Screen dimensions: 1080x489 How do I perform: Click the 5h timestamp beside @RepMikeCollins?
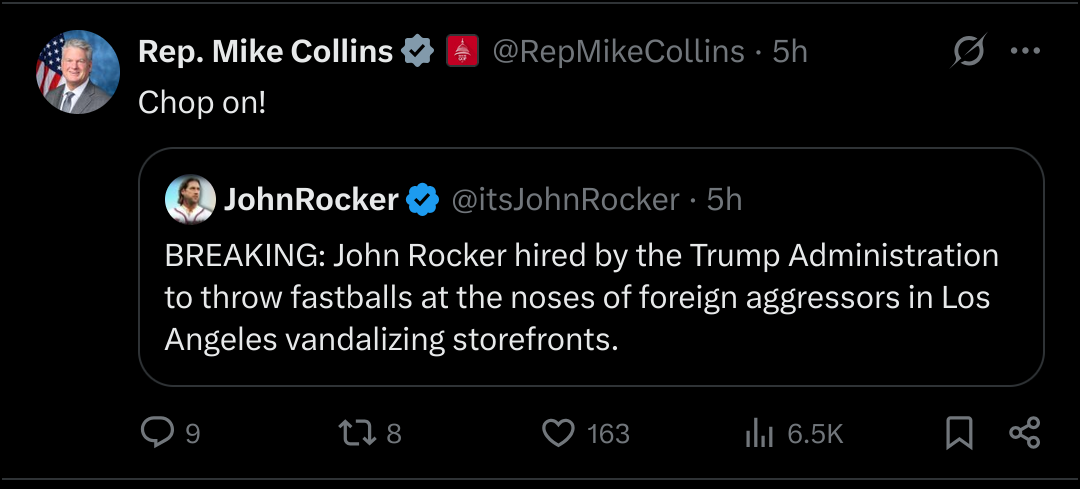tap(790, 52)
